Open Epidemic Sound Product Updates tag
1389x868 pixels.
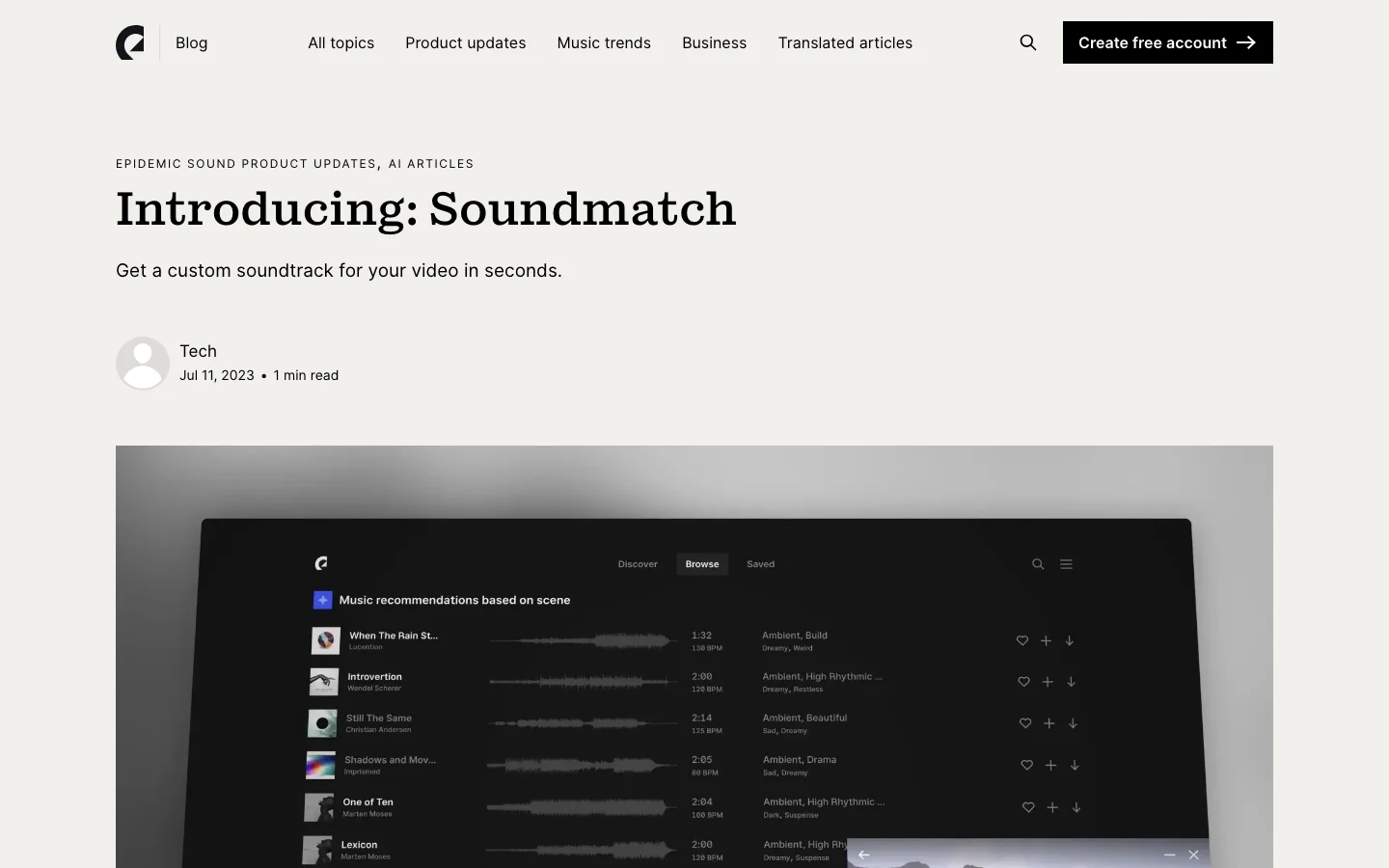[246, 164]
